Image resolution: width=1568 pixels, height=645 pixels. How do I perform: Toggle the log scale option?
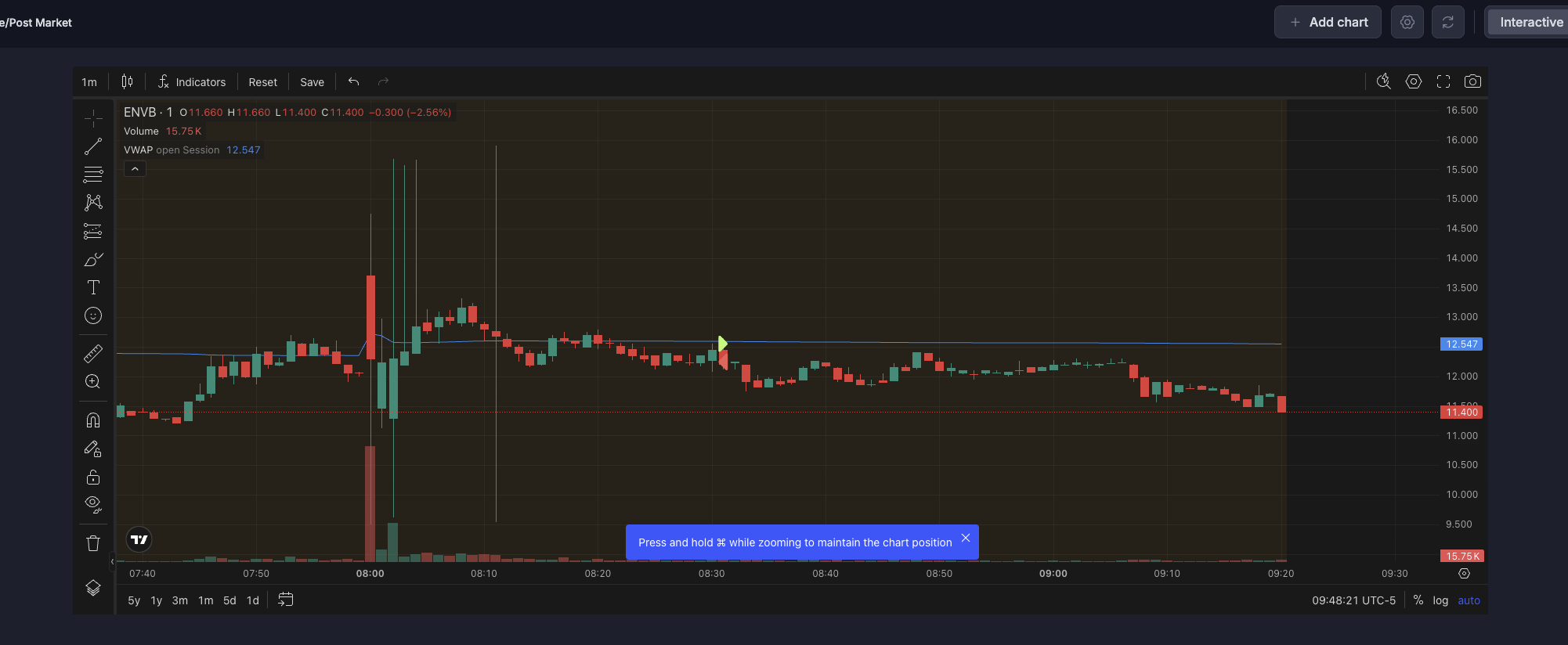pyautogui.click(x=1440, y=600)
